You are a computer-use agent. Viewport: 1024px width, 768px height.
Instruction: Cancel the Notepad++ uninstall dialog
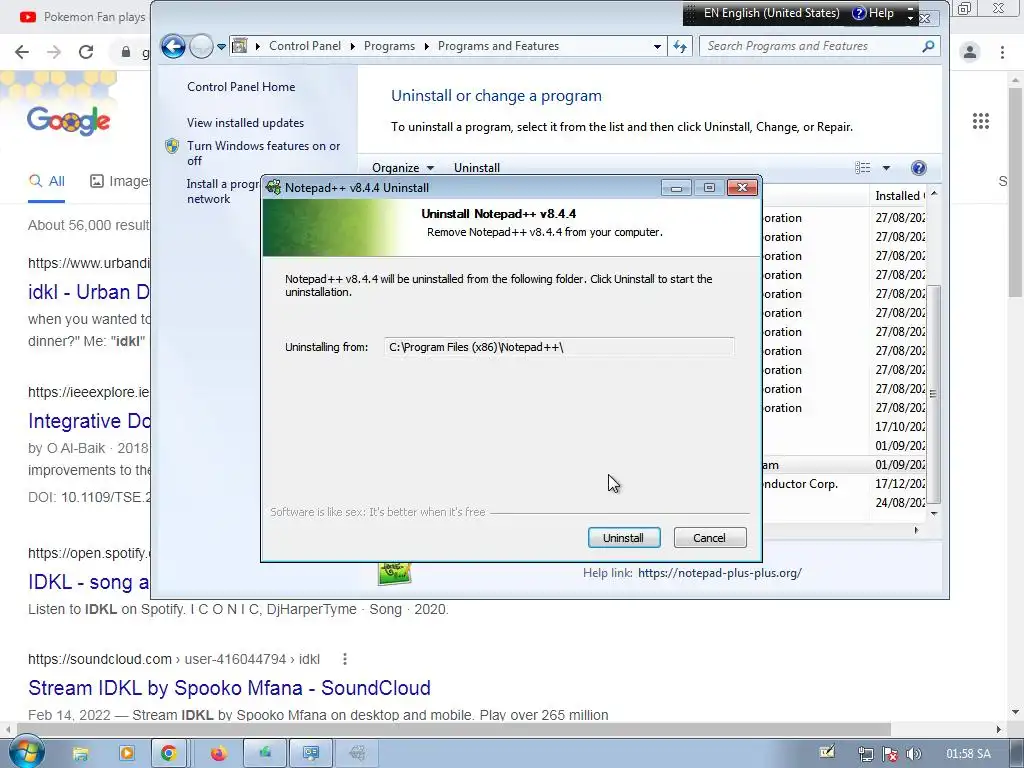[x=709, y=537]
